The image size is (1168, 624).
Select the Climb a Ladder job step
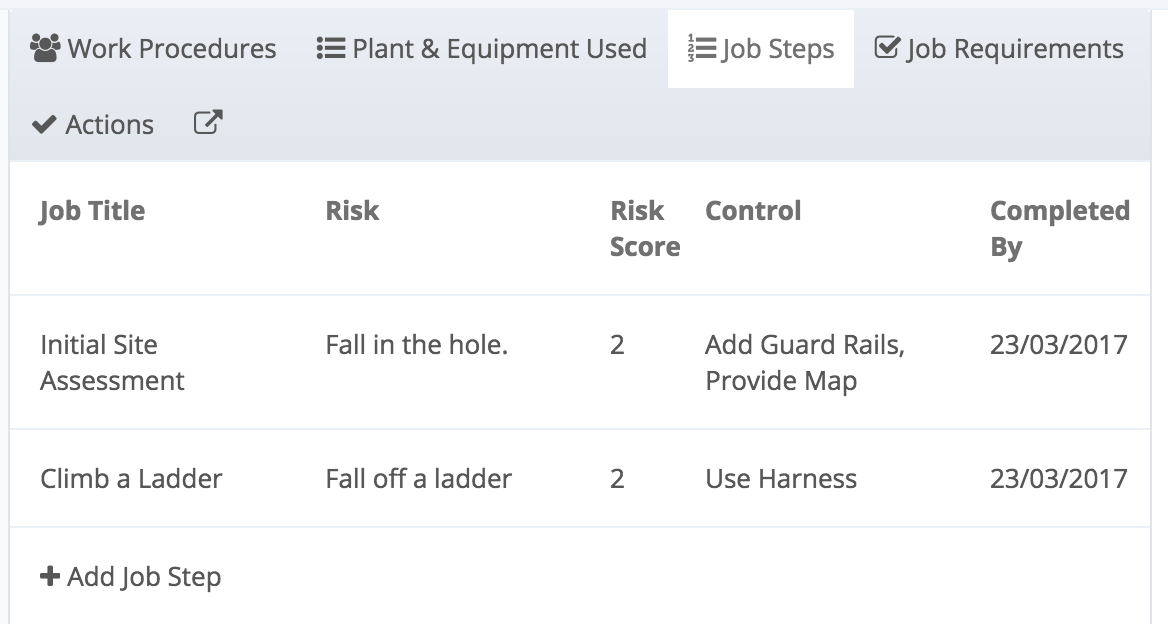pyautogui.click(x=131, y=478)
